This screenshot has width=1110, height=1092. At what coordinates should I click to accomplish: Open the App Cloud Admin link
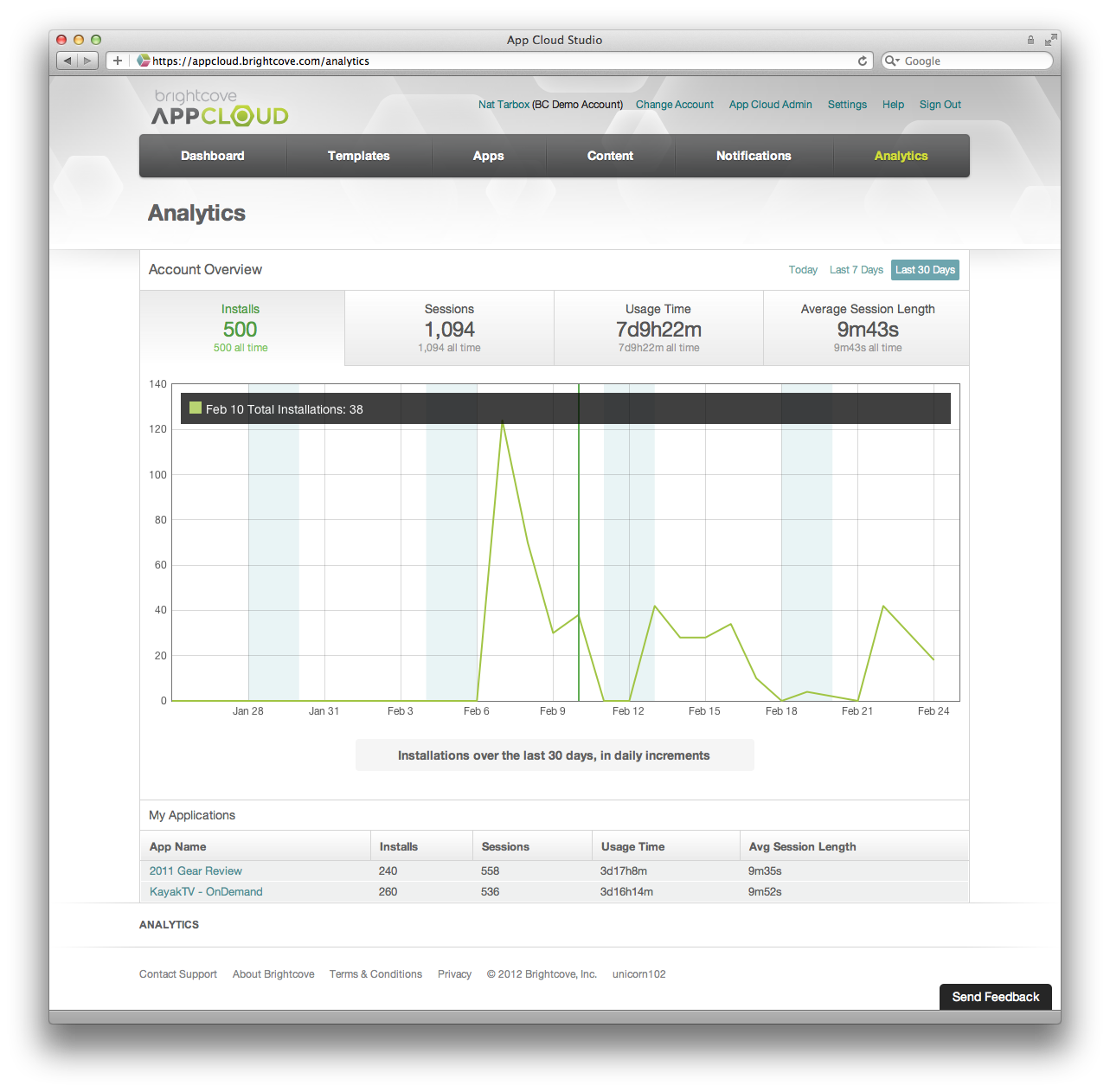click(x=771, y=105)
